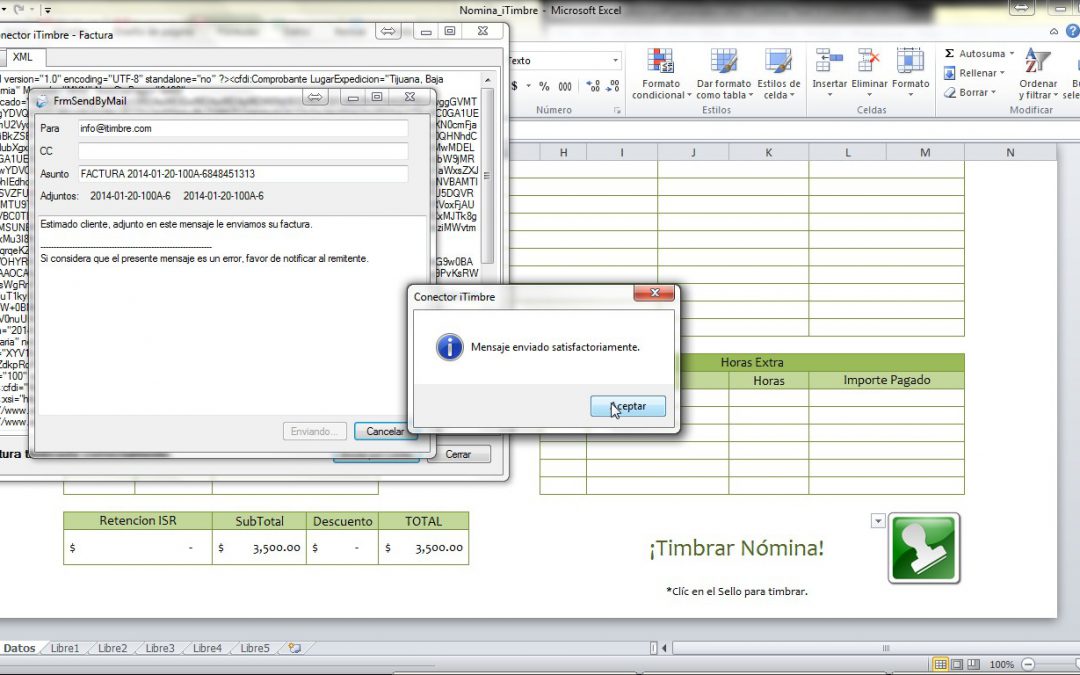Select the Libre2 sheet tab
This screenshot has height=675, width=1080.
(112, 648)
